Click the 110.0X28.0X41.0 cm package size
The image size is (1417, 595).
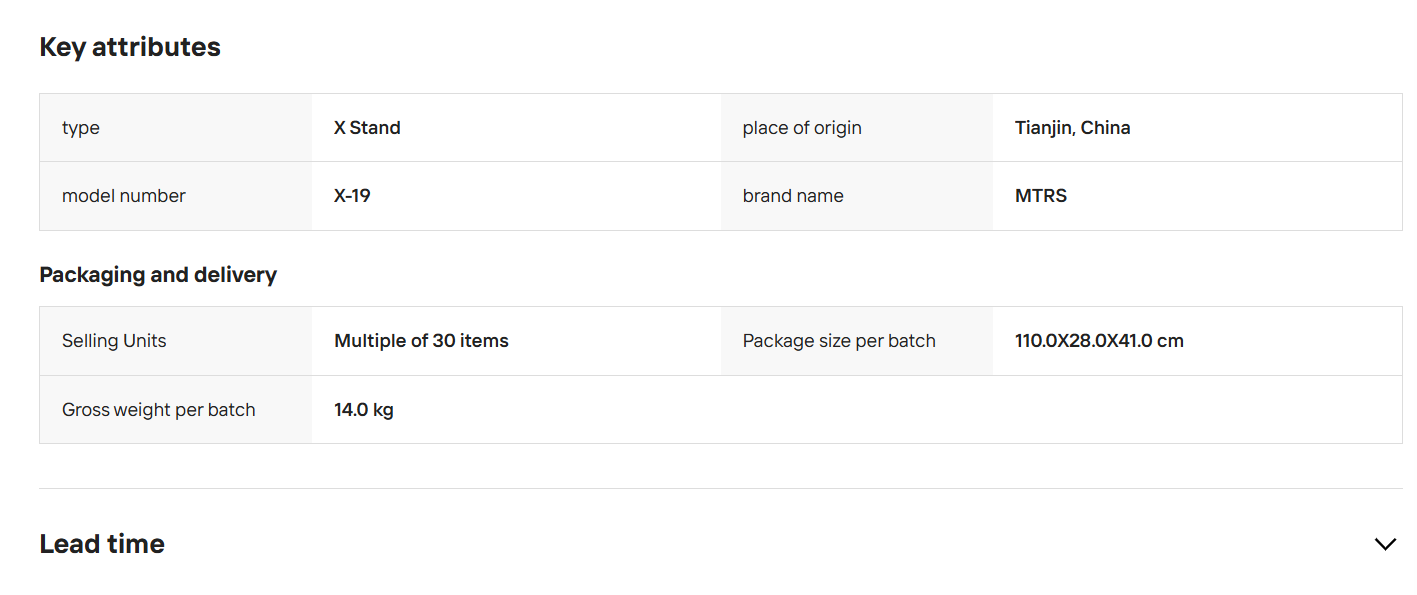click(1099, 341)
